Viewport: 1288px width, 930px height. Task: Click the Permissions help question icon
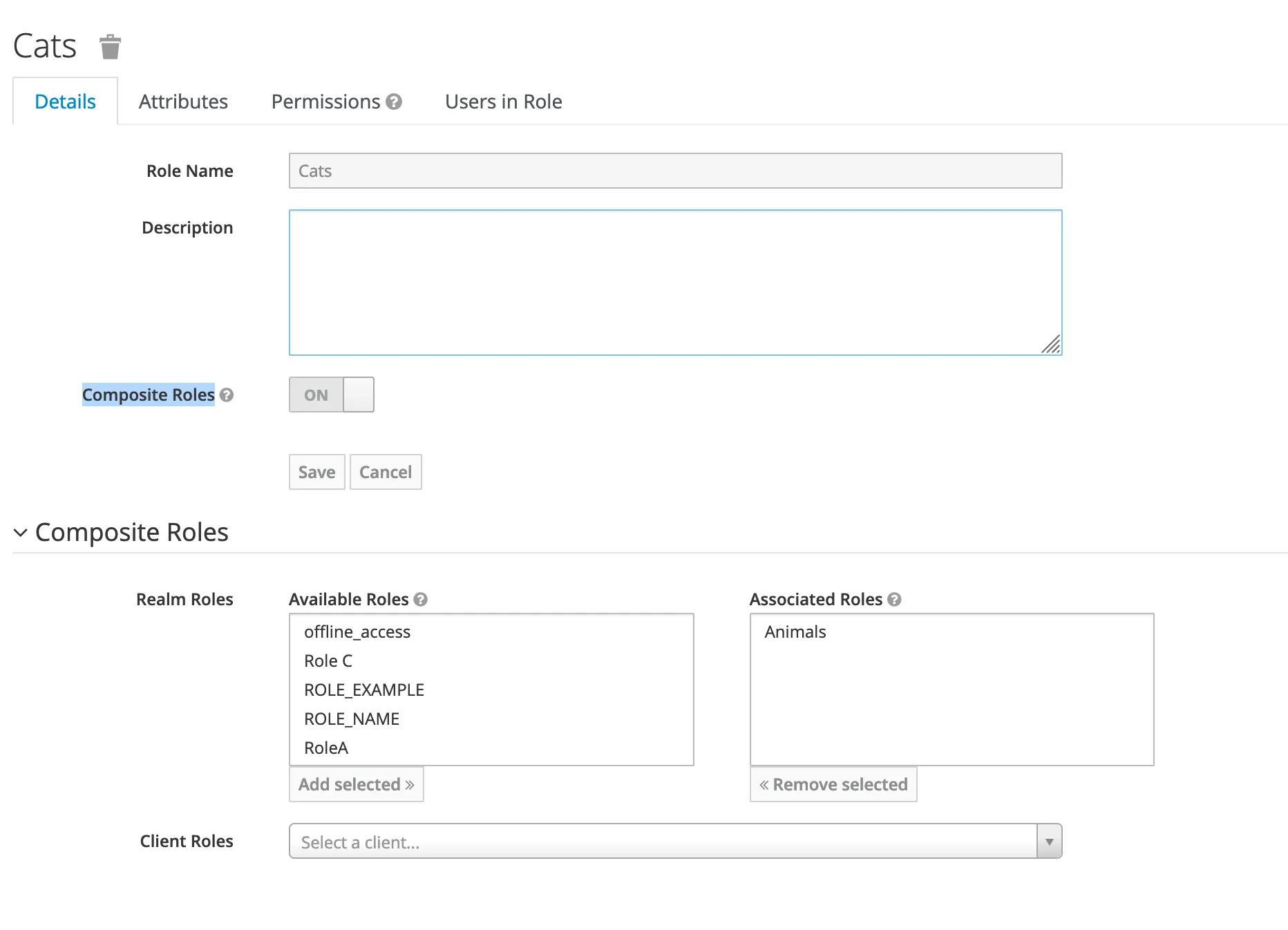click(x=394, y=102)
